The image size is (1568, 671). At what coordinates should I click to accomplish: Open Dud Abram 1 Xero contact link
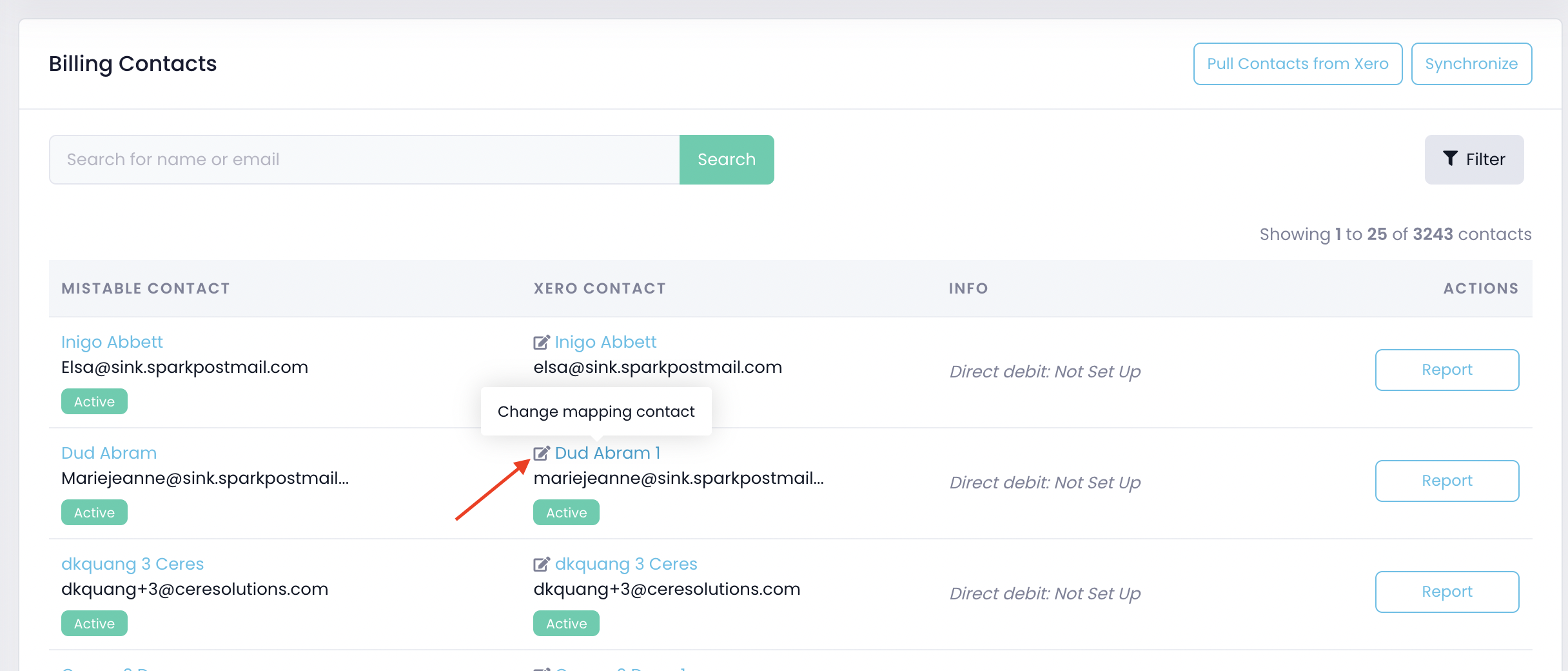[607, 453]
